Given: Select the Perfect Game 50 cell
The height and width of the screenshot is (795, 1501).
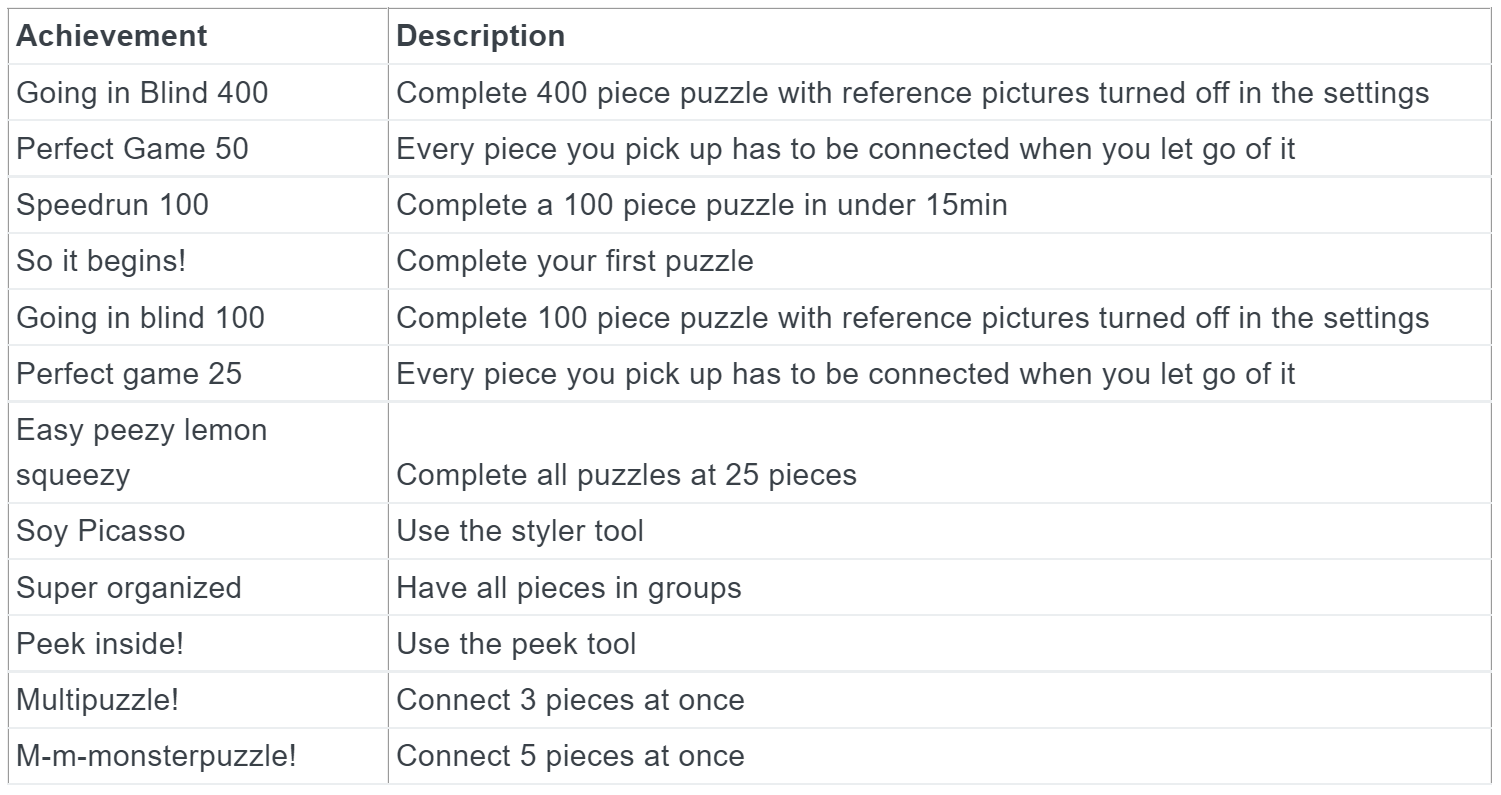Looking at the screenshot, I should point(132,149).
